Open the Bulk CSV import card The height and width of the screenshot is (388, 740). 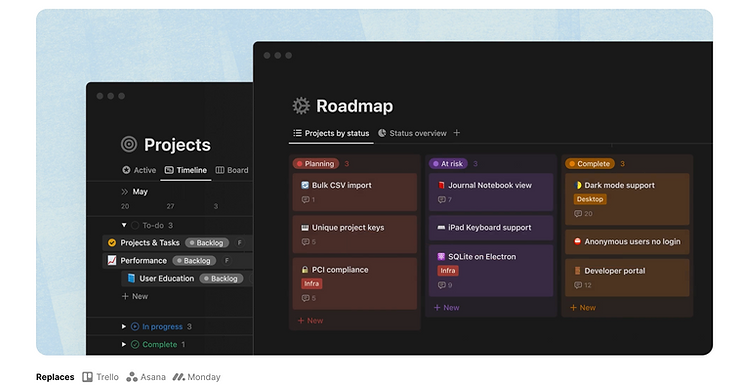click(x=355, y=192)
